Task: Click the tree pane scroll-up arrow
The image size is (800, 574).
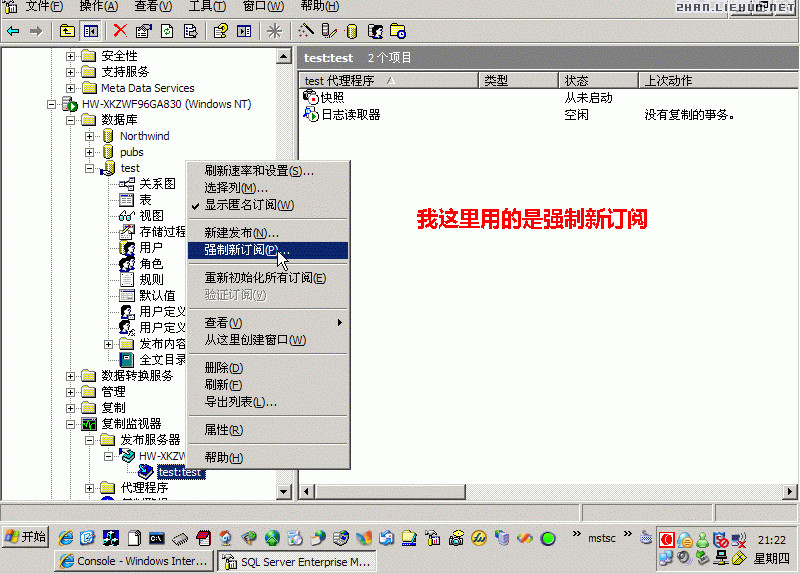Action: click(284, 56)
